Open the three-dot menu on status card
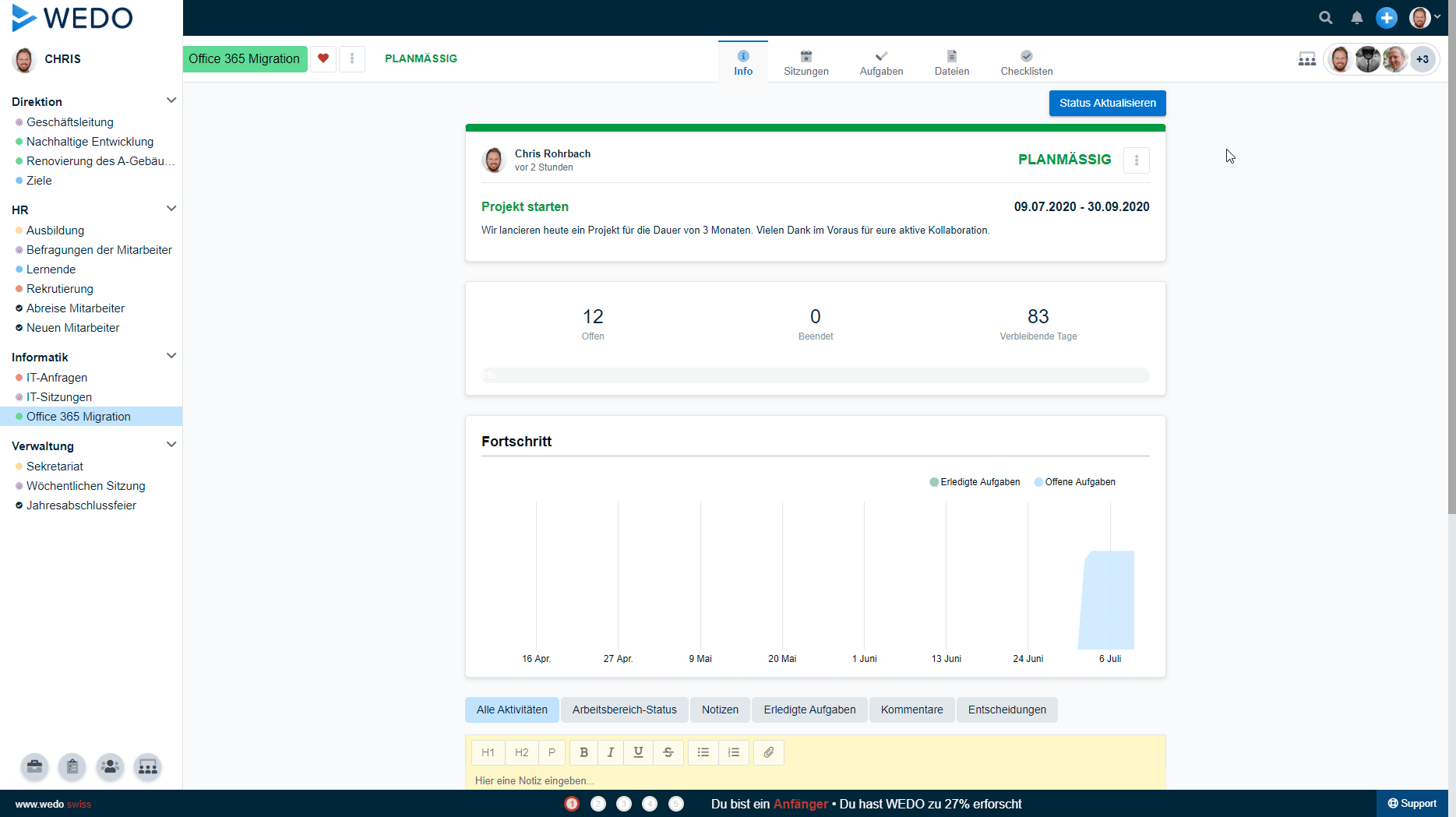Image resolution: width=1456 pixels, height=817 pixels. [x=1137, y=160]
